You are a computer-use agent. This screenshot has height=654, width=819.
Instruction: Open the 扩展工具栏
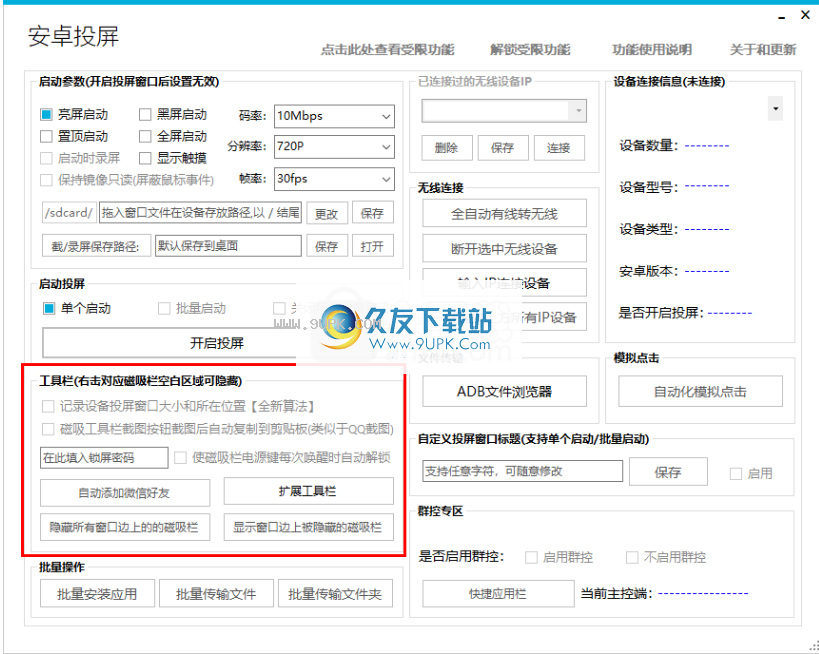(309, 491)
